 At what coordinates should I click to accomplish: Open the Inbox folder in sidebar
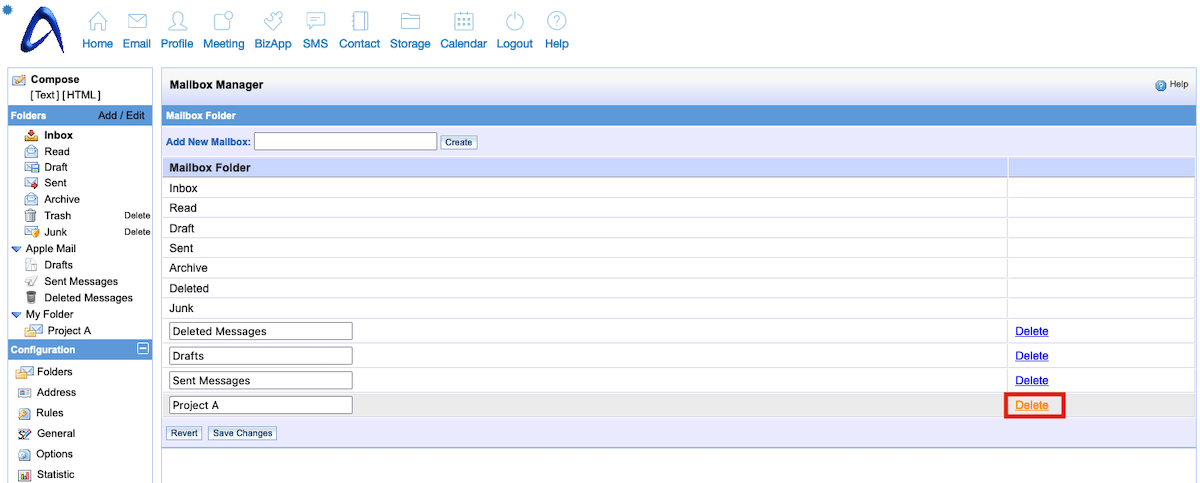(x=58, y=135)
